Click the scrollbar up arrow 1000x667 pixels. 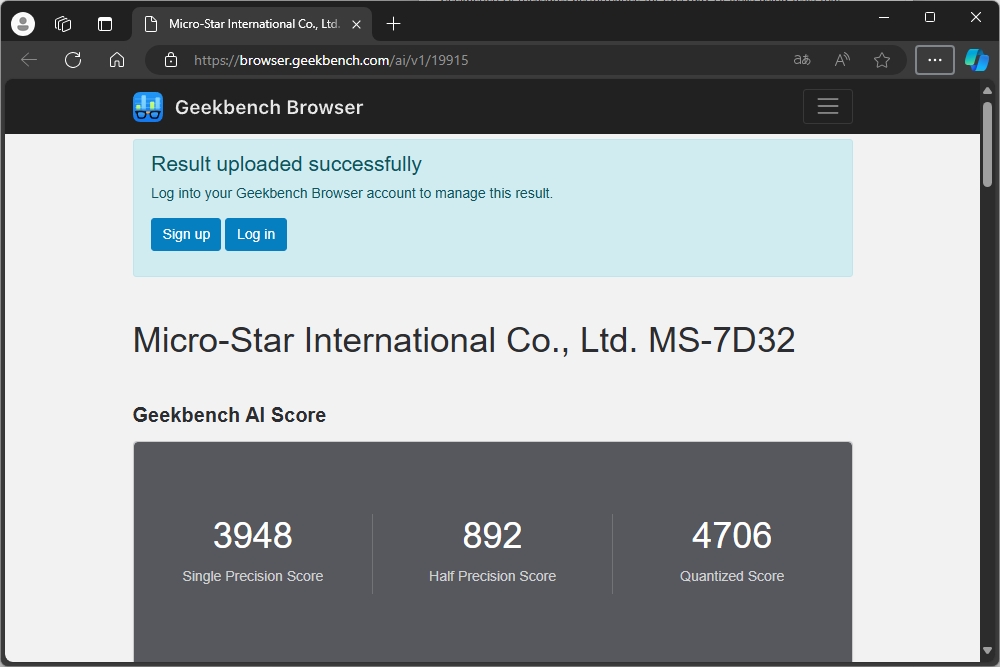987,91
